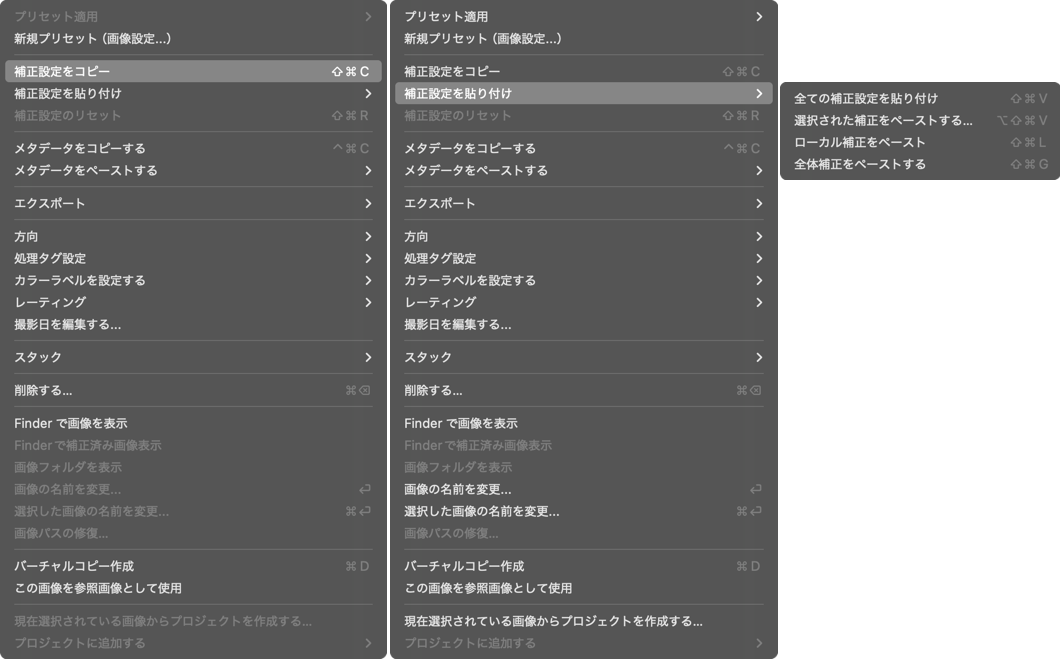Click ローカル補正をペースト in submenu

[920, 142]
